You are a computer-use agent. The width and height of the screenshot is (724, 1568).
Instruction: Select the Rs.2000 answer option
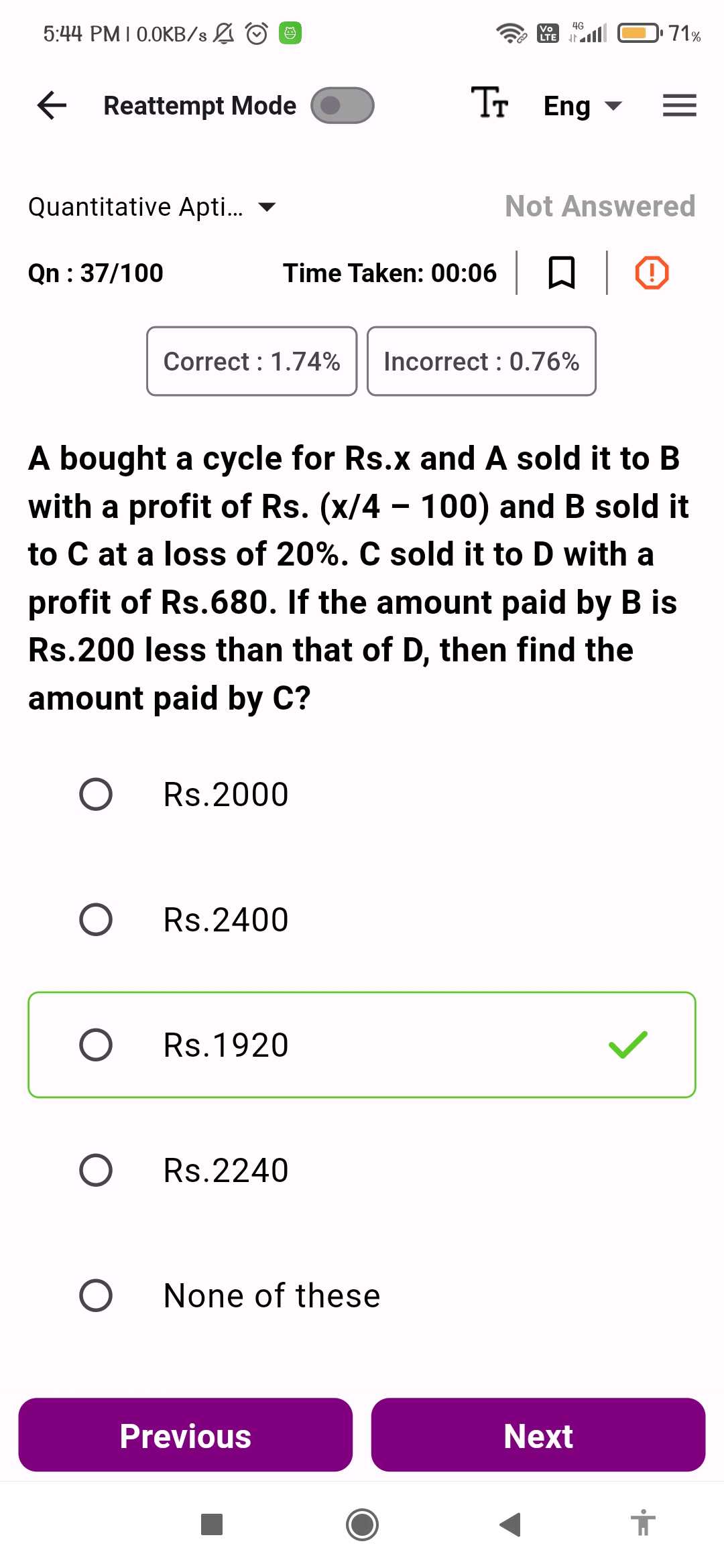coord(96,795)
